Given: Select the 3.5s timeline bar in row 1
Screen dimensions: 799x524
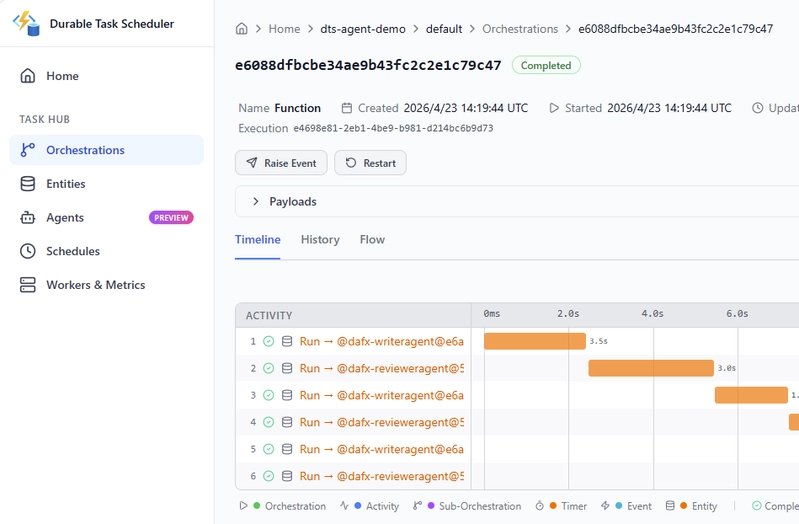Looking at the screenshot, I should pos(535,341).
